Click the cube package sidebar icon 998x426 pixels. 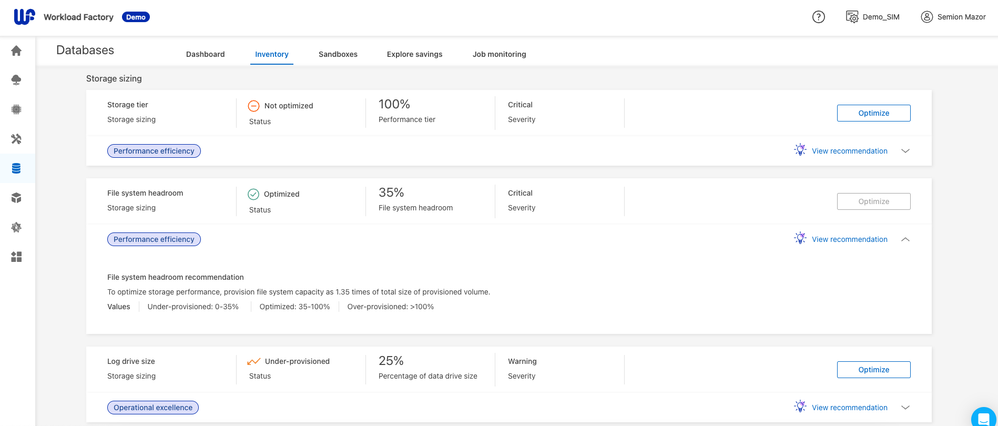click(x=16, y=198)
